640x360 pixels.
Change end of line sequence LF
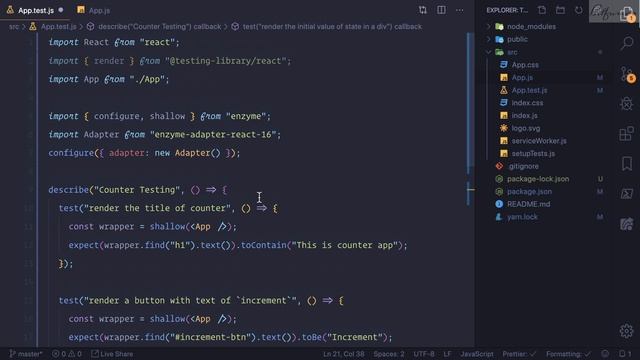point(447,354)
